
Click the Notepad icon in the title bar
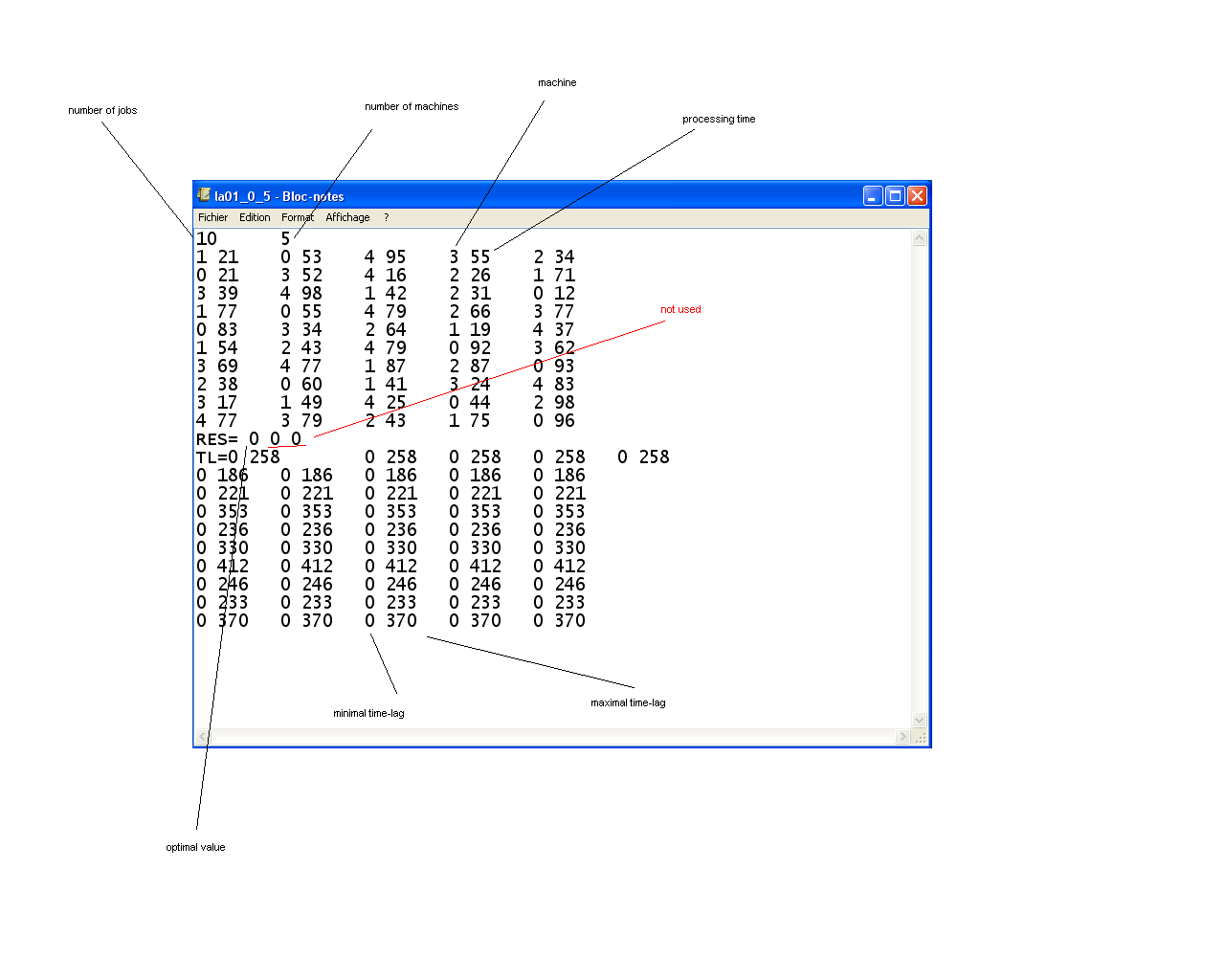204,194
